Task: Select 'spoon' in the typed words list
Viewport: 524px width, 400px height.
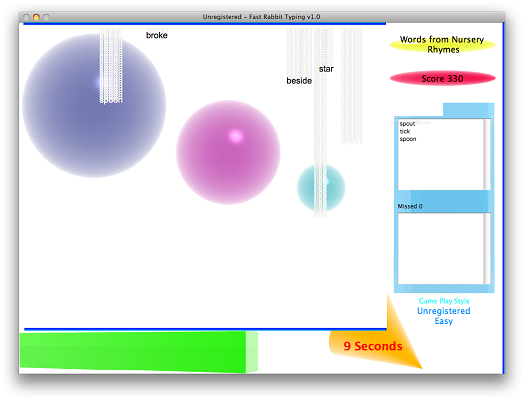Action: (408, 139)
